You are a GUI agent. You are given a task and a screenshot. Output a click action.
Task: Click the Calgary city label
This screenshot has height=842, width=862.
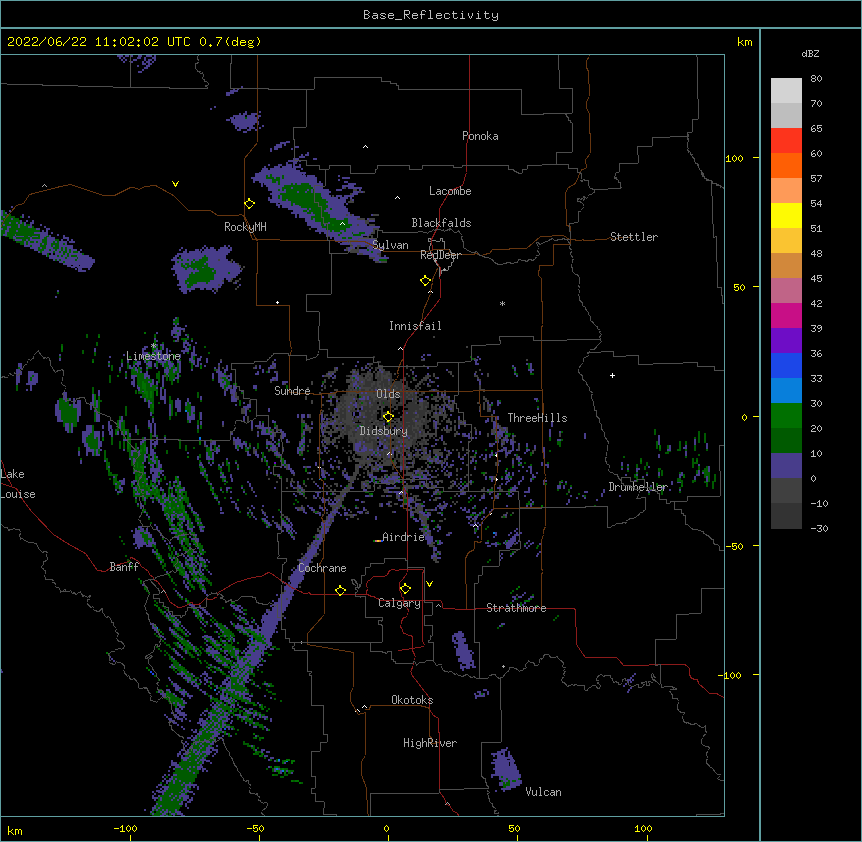pos(399,603)
